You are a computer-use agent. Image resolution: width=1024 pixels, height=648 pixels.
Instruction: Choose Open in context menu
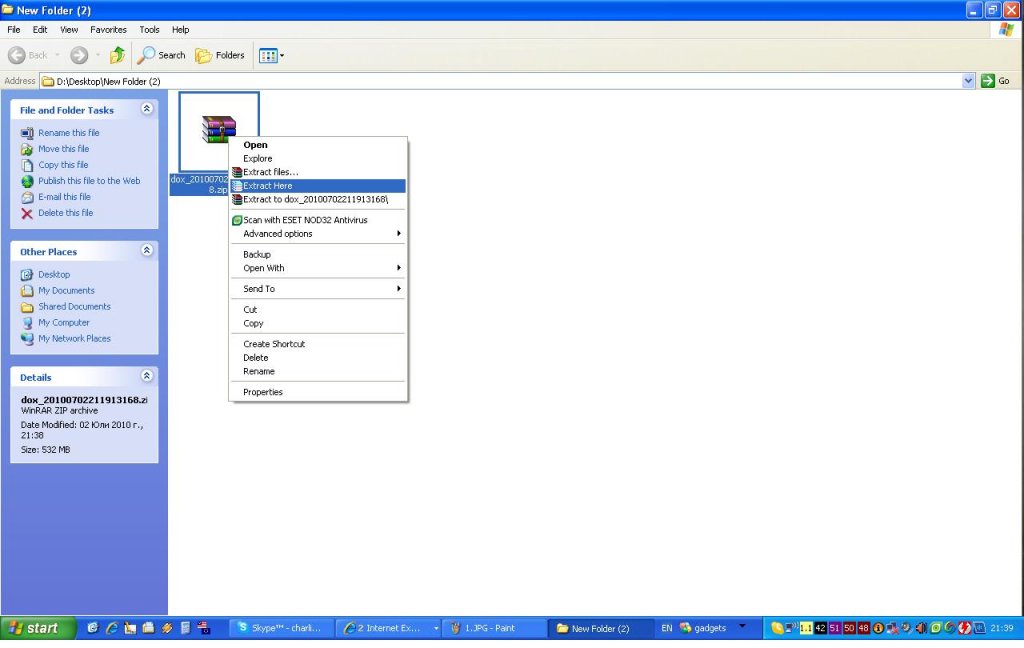point(318,145)
